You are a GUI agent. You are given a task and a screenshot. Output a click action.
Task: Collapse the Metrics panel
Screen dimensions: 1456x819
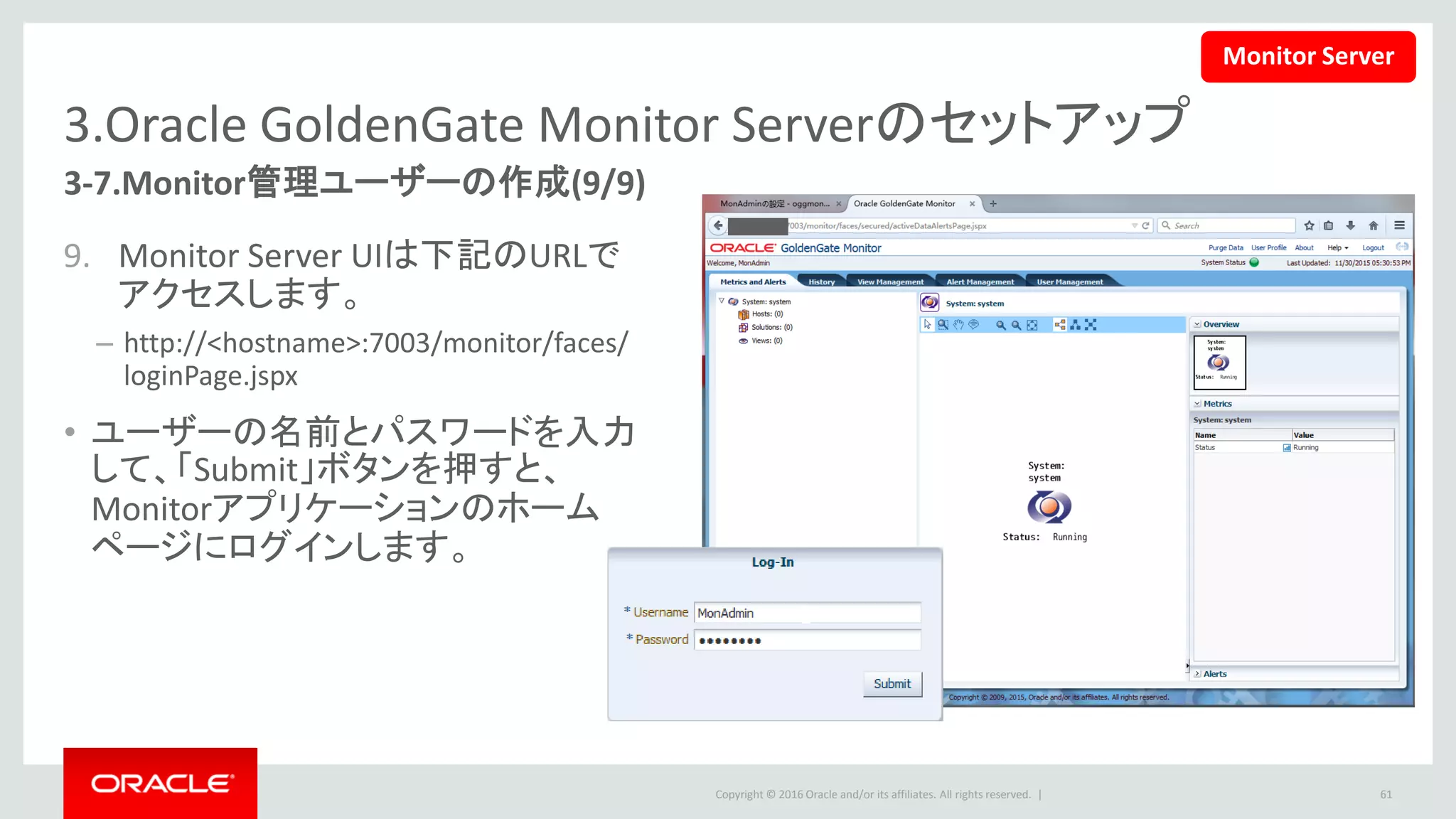click(1197, 404)
